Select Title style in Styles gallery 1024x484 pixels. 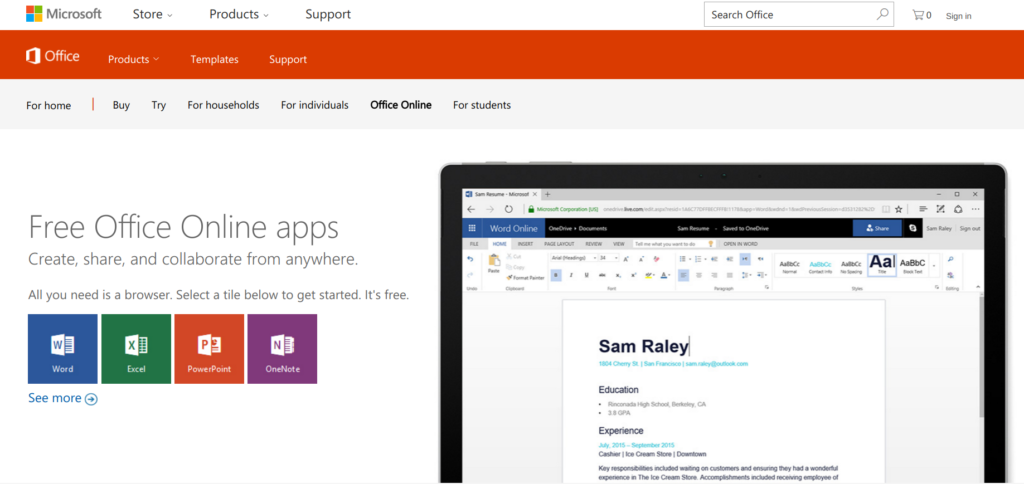pos(882,265)
